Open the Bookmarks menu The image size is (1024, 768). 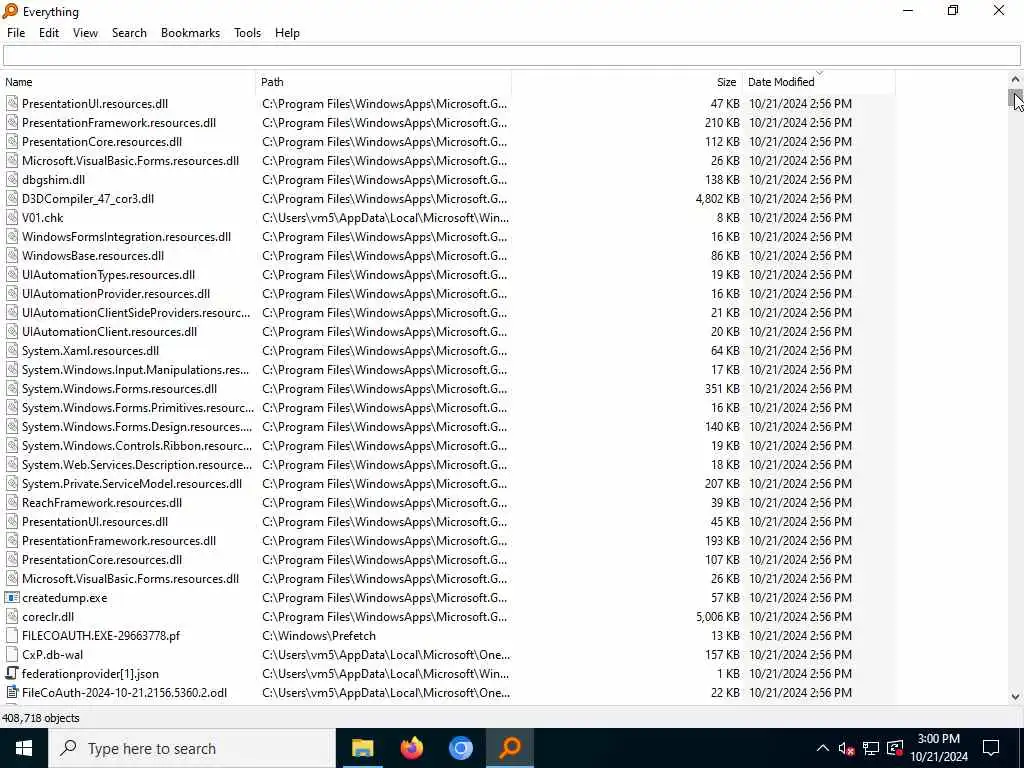pos(190,33)
